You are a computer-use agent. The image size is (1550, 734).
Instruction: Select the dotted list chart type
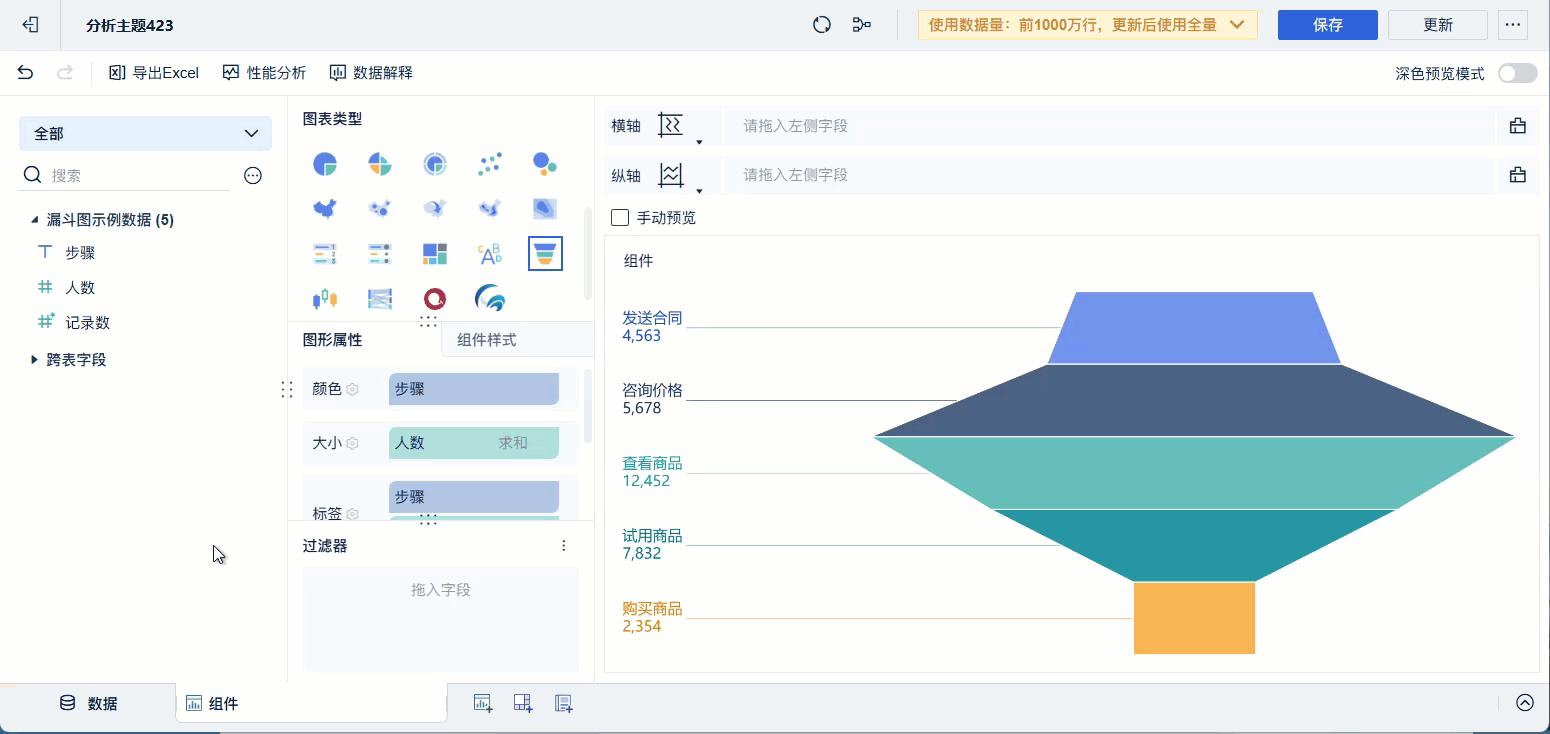point(380,254)
